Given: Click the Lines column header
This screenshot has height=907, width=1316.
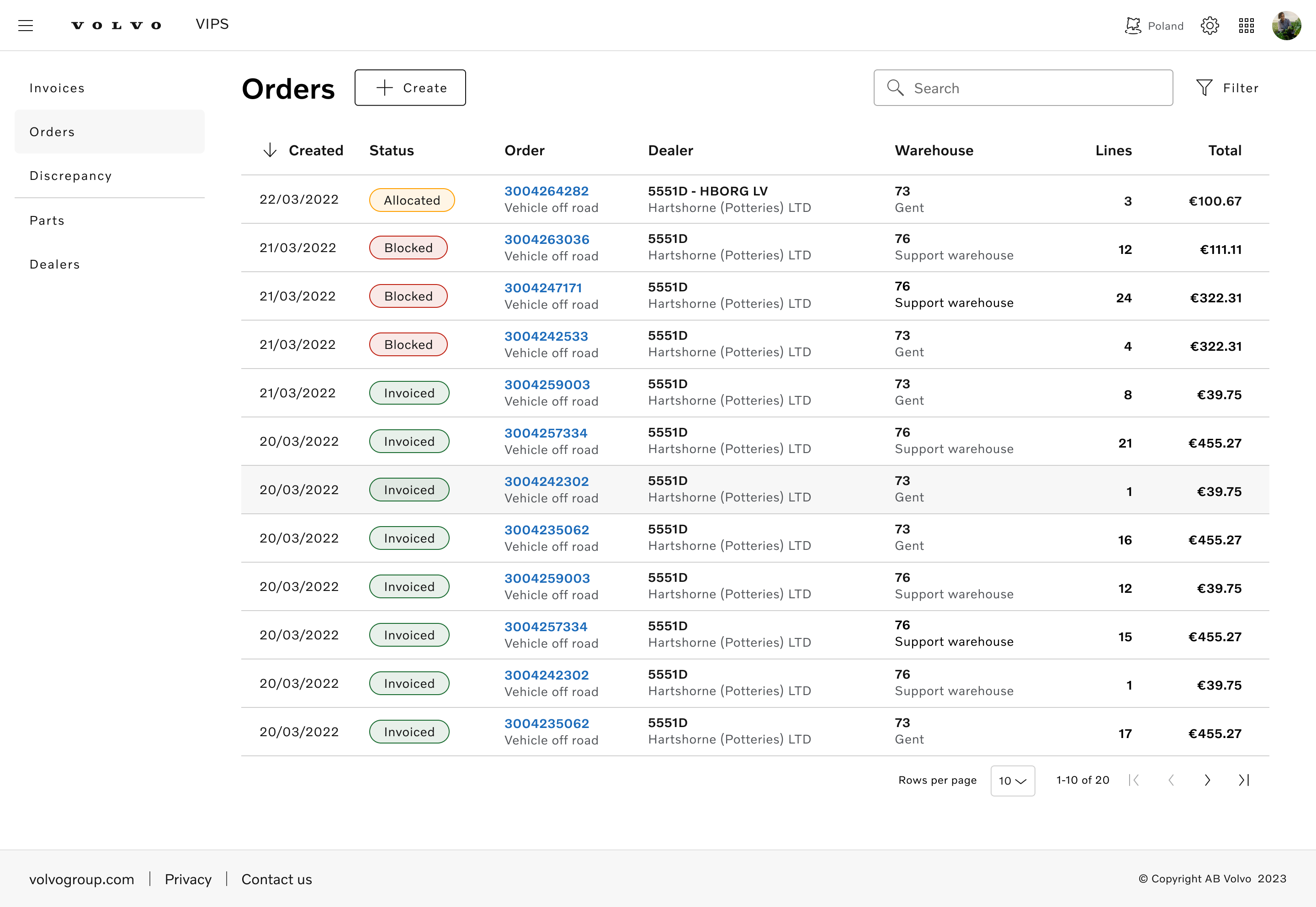Looking at the screenshot, I should tap(1114, 150).
